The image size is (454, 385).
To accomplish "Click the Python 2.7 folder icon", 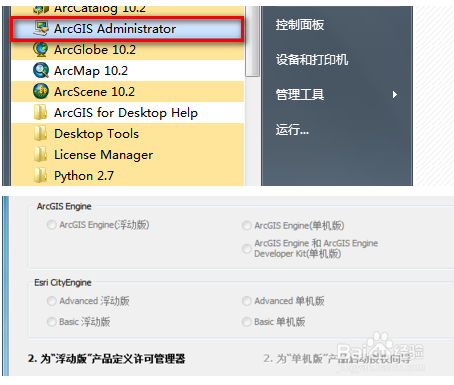I will [x=41, y=175].
